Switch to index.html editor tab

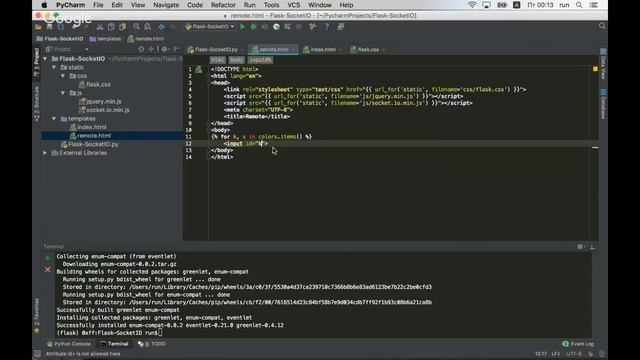pyautogui.click(x=322, y=49)
